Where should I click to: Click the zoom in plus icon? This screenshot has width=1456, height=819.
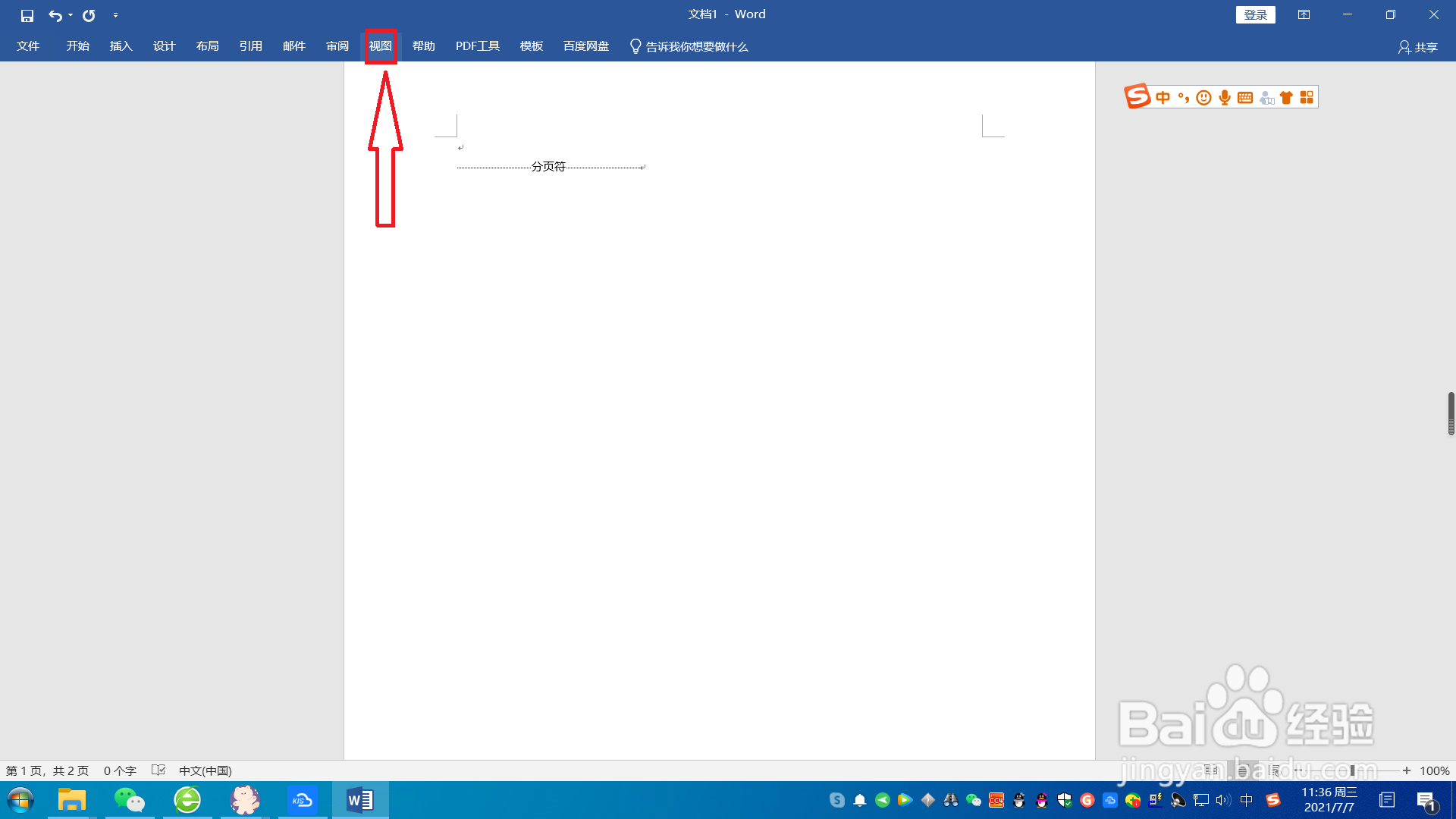[1407, 770]
